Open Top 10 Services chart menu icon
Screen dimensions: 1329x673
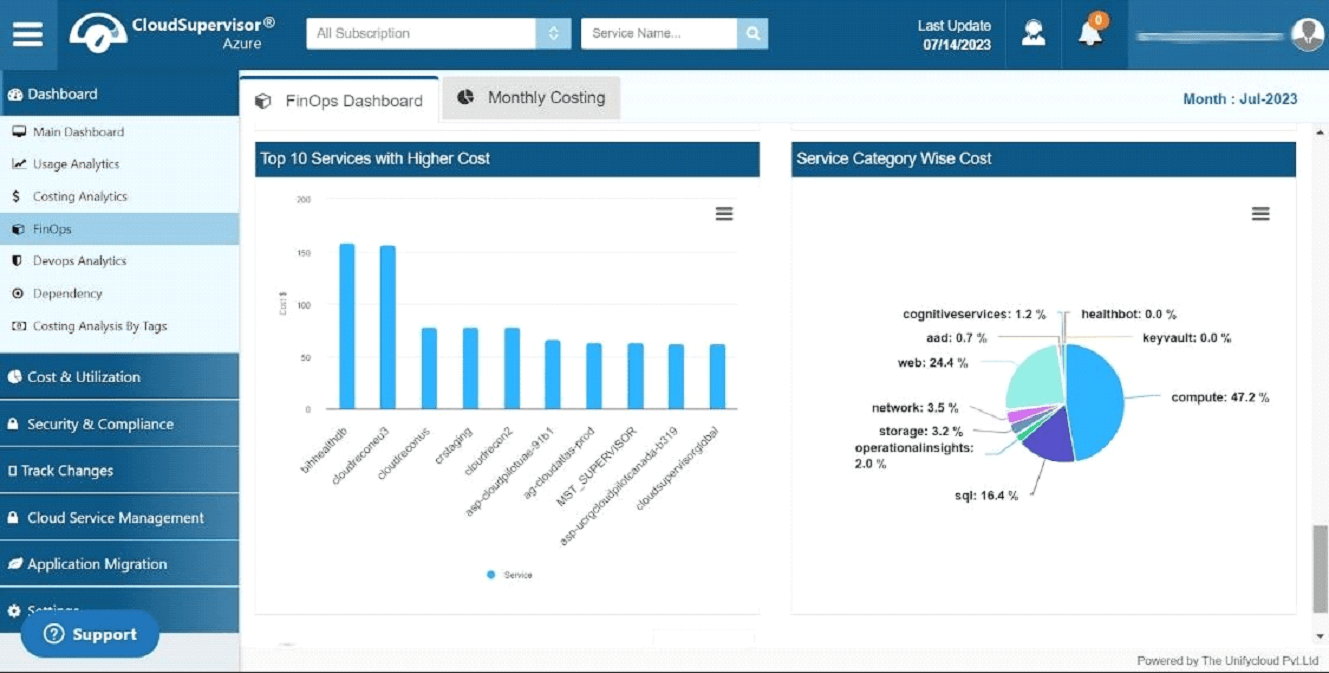[x=724, y=213]
